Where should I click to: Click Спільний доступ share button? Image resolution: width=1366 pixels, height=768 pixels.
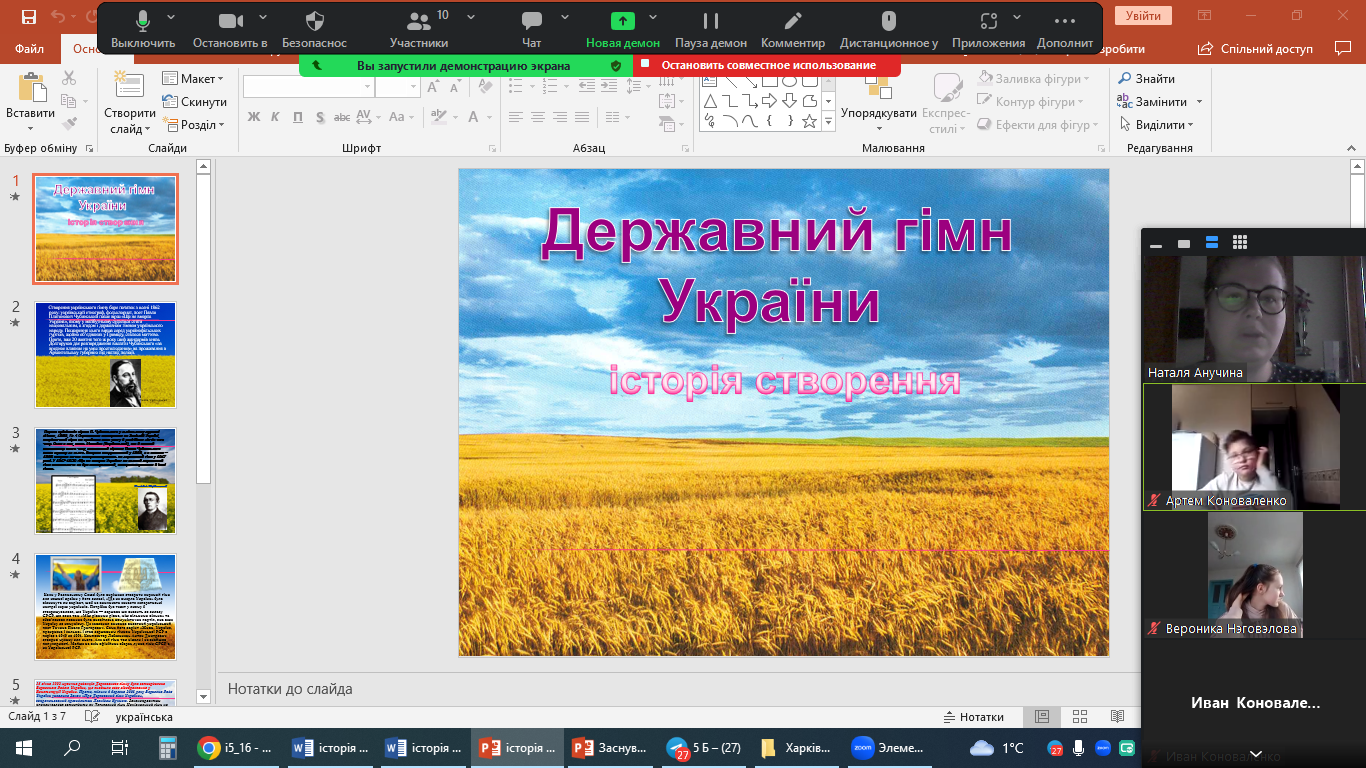coord(1256,48)
